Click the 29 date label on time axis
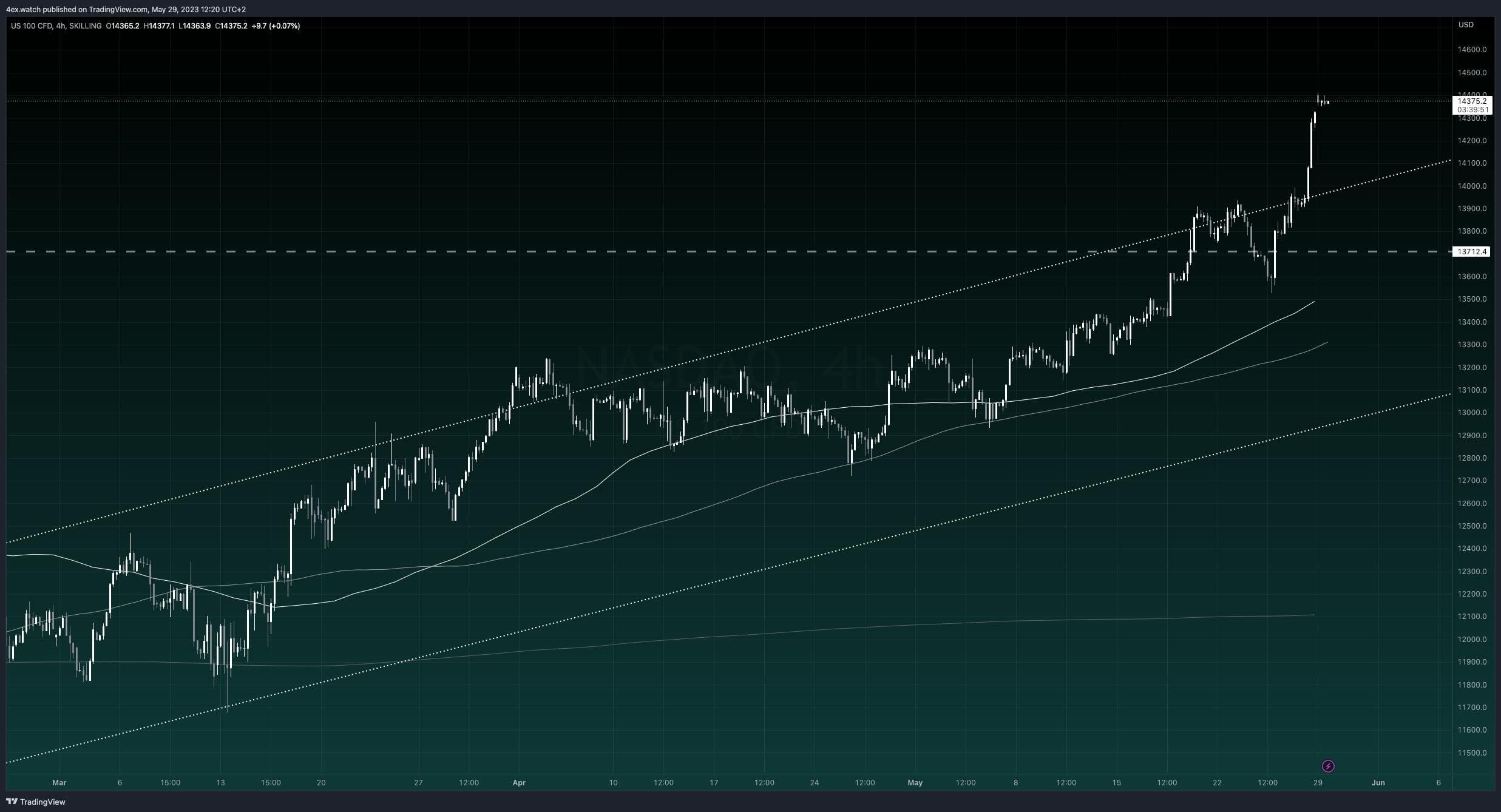 click(x=1318, y=783)
